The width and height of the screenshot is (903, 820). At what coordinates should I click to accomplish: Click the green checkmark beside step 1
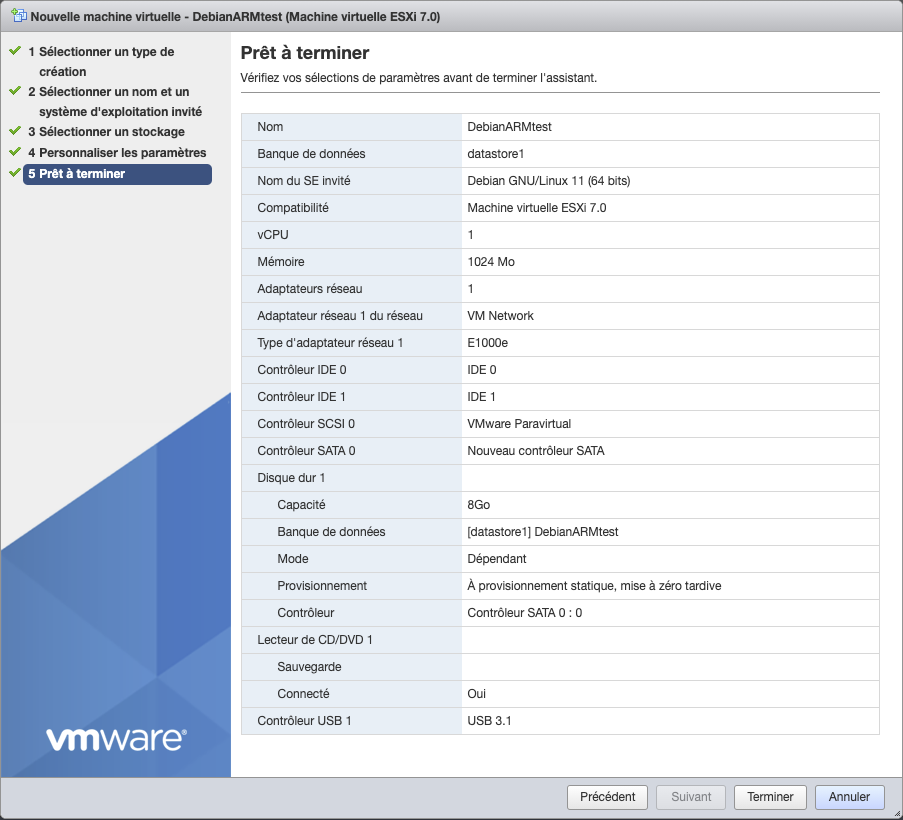pyautogui.click(x=14, y=51)
